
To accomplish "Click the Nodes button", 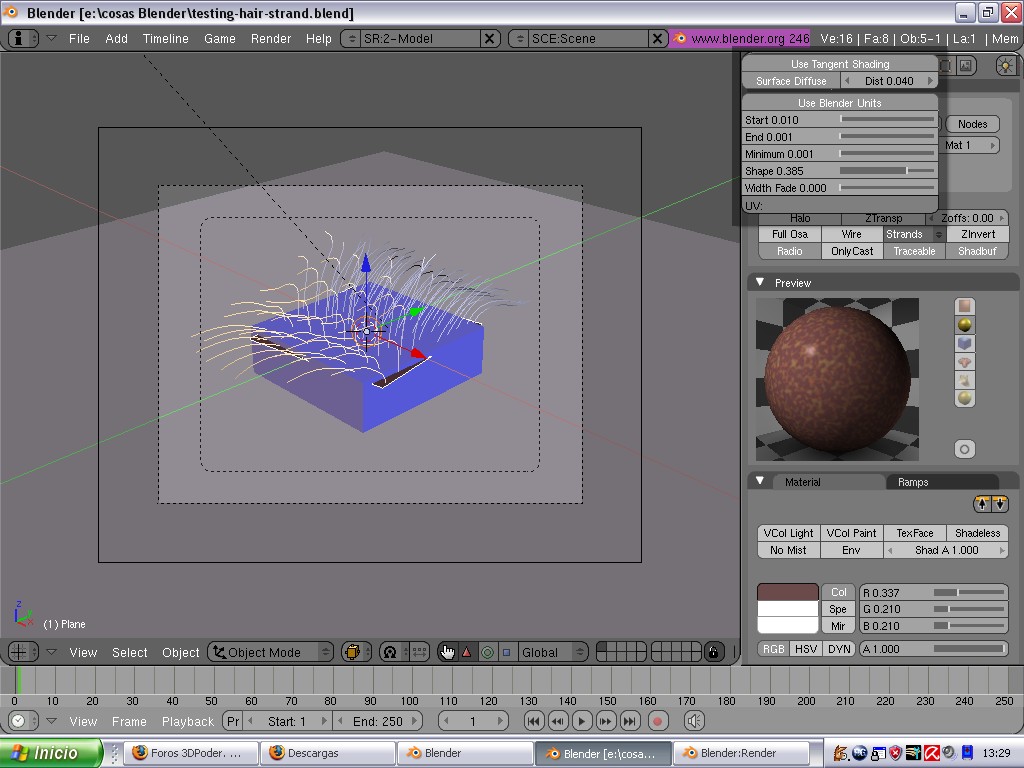I will tap(972, 124).
